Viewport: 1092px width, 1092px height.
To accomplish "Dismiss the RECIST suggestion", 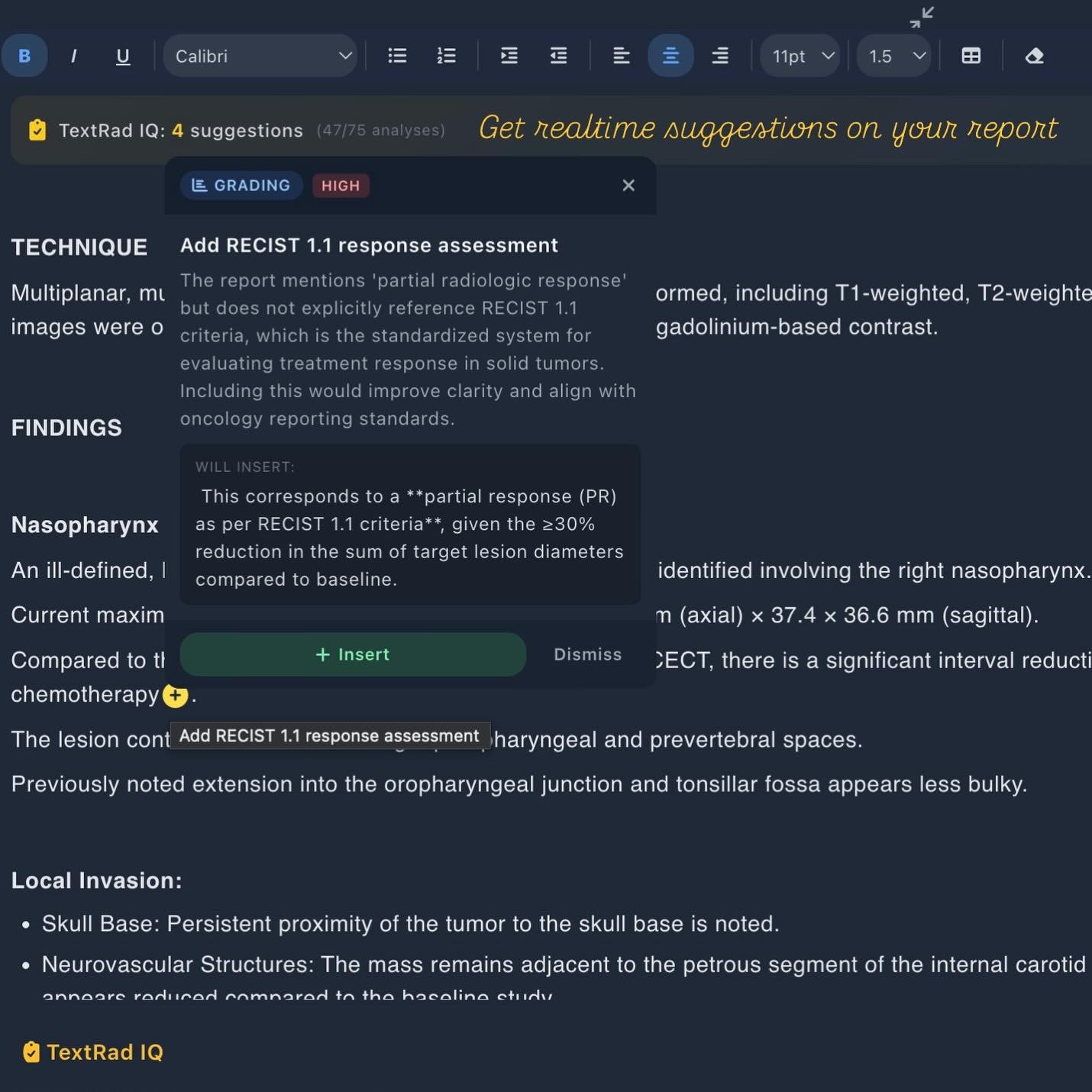I will pos(587,654).
